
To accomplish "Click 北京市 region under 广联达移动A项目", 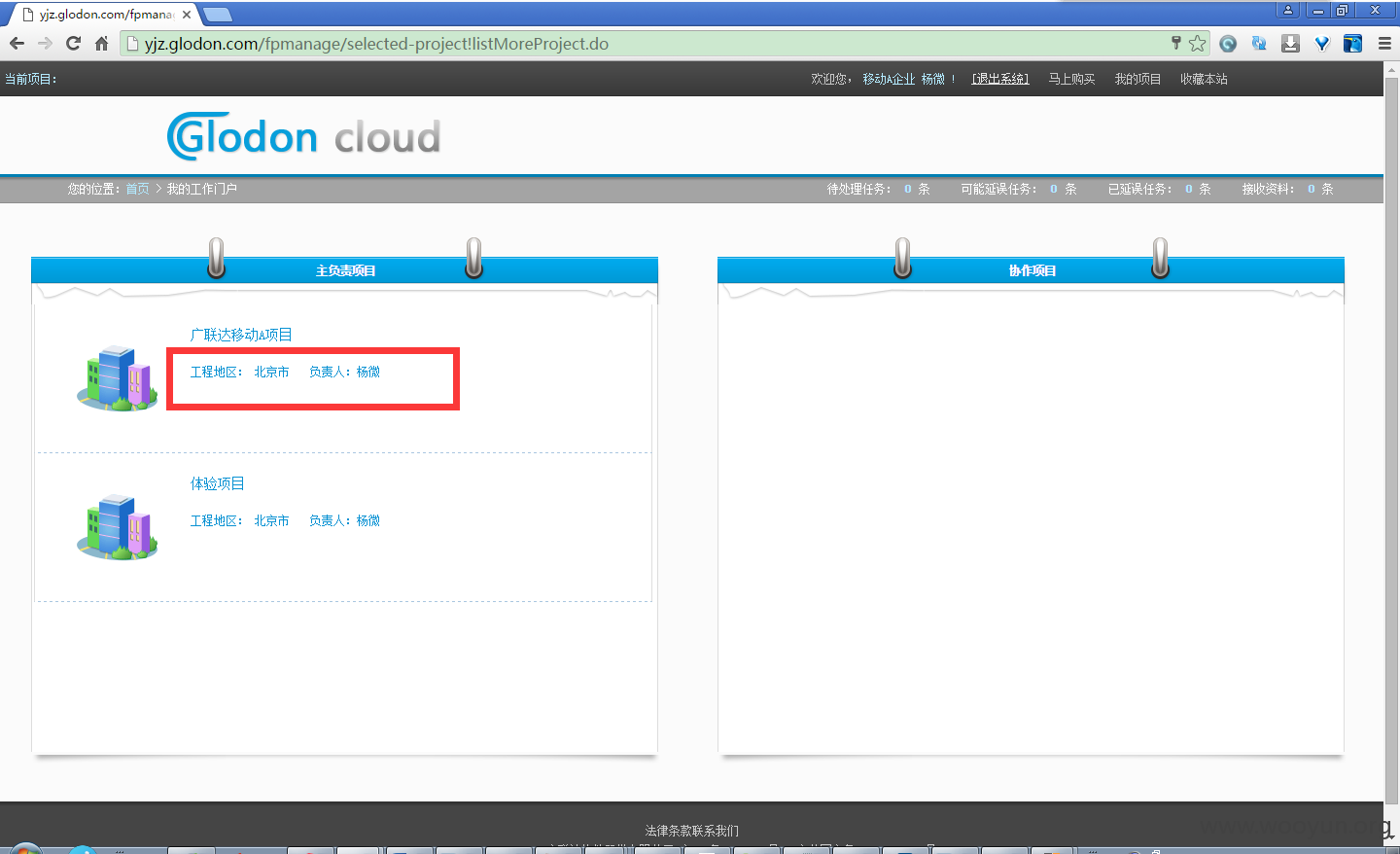I will tap(271, 372).
